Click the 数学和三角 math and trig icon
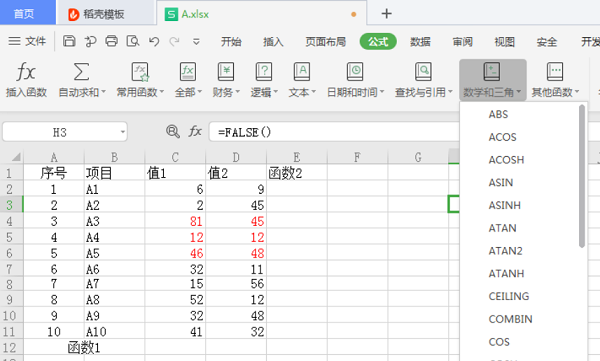The width and height of the screenshot is (600, 361). [492, 72]
